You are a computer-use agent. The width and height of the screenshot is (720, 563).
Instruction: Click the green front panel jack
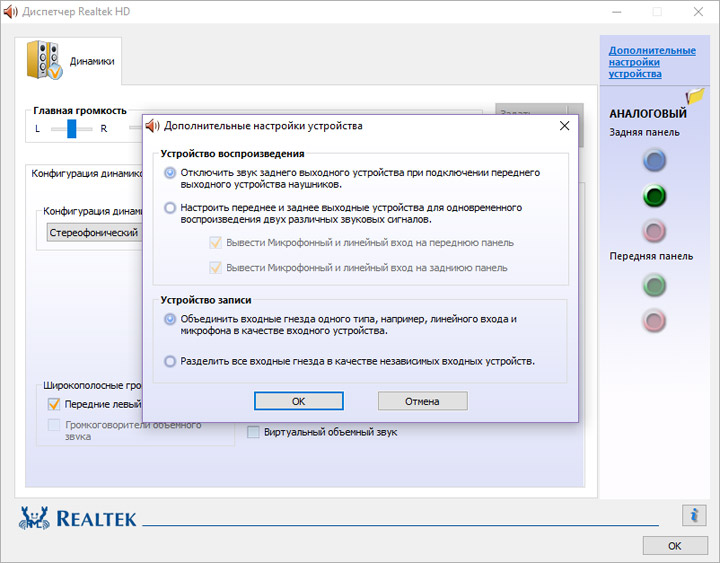click(x=654, y=285)
